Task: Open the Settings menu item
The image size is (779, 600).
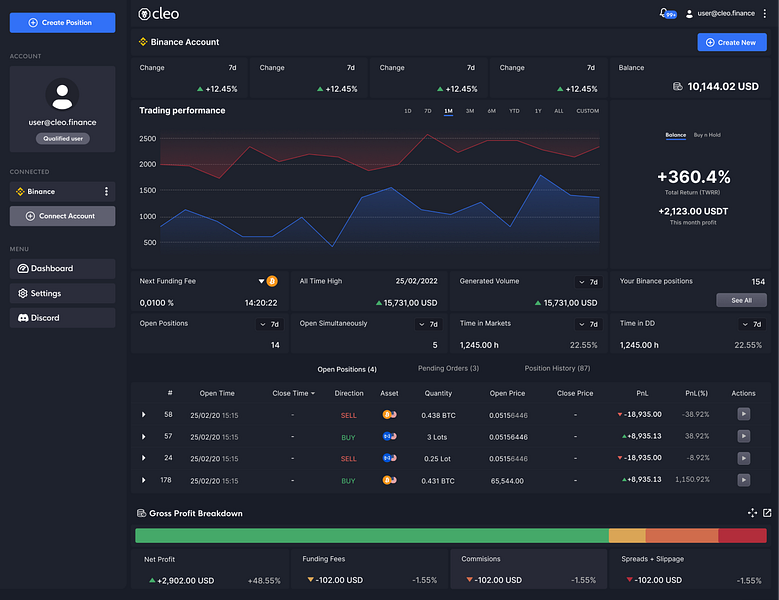Action: 63,294
